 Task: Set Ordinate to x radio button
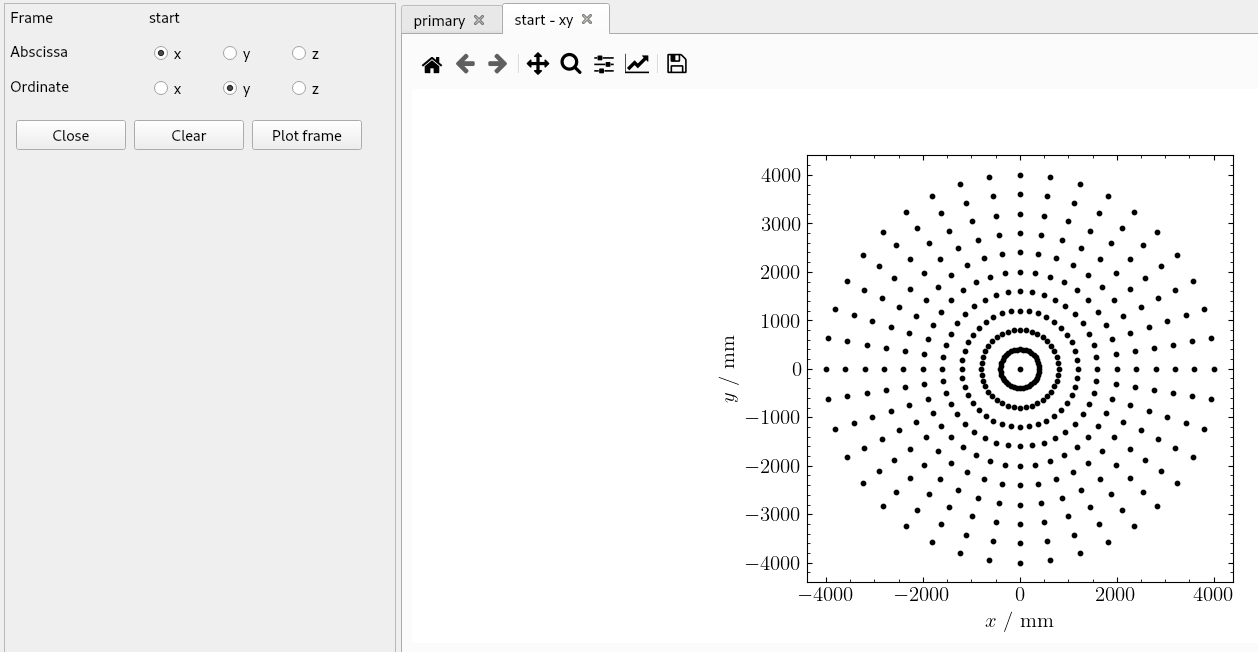(161, 88)
